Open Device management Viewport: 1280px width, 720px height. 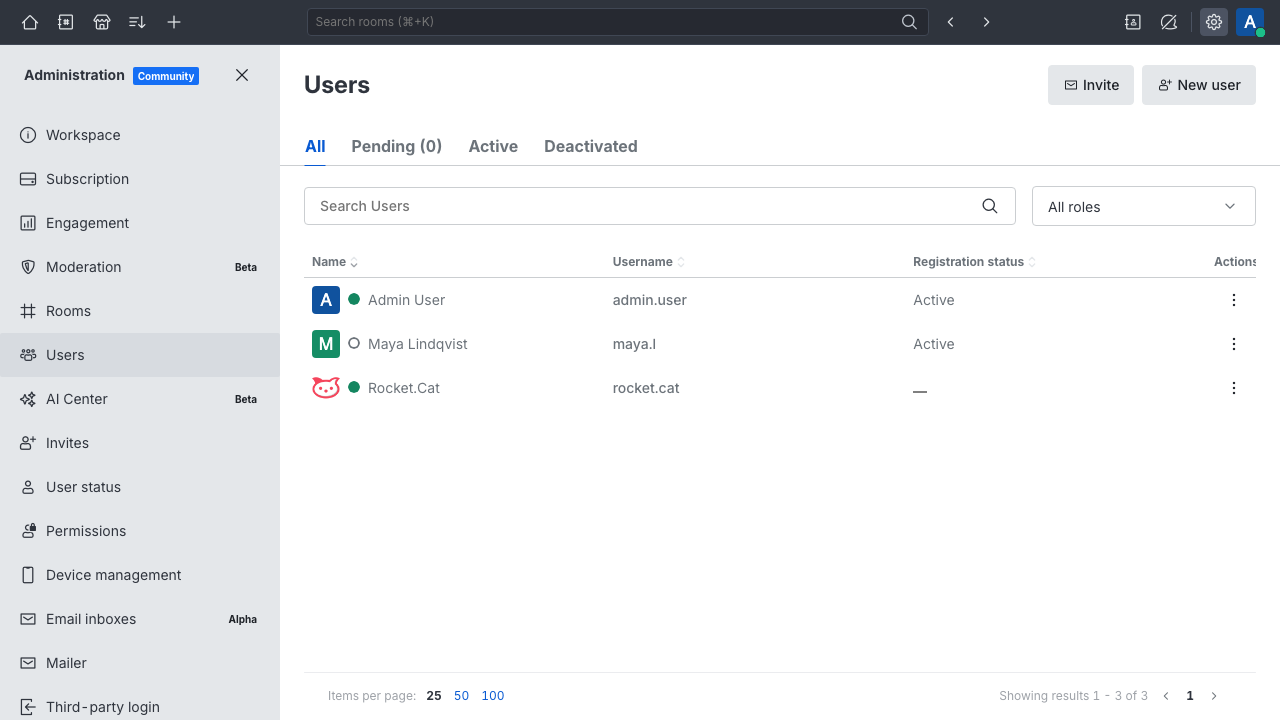coord(140,575)
